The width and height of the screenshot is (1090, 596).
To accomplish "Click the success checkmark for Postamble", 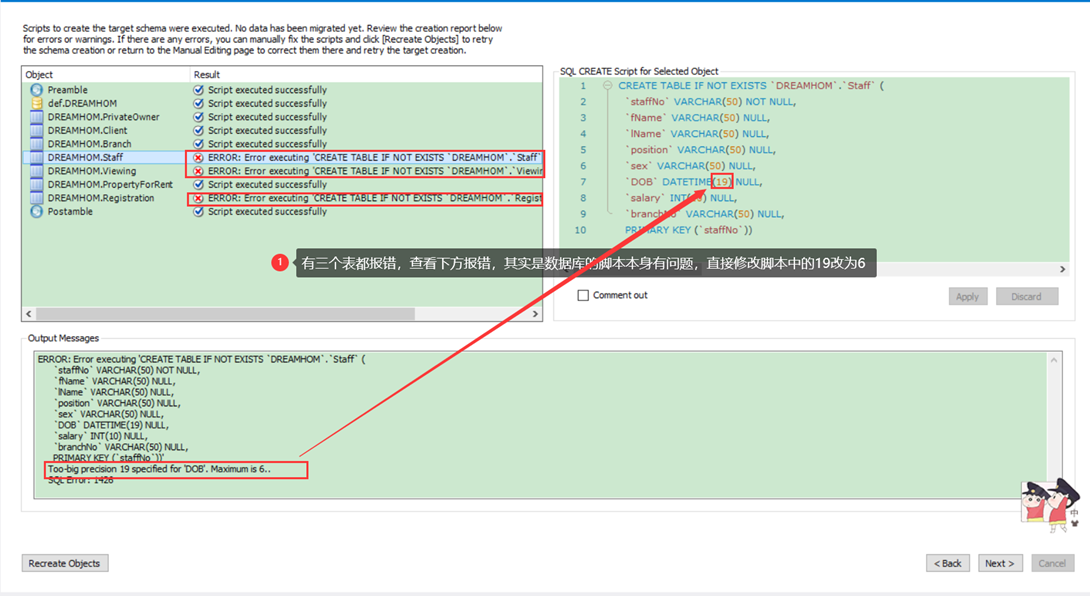I will click(x=199, y=213).
